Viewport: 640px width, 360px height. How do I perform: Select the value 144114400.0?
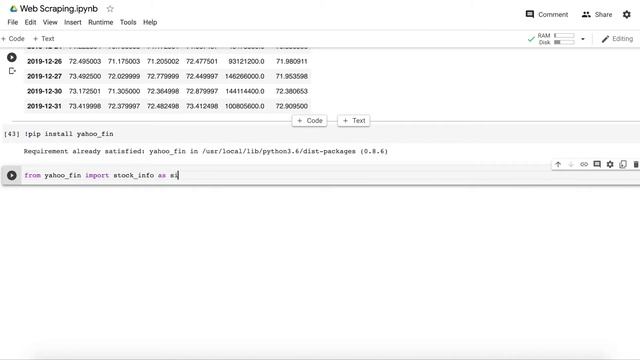click(x=244, y=91)
